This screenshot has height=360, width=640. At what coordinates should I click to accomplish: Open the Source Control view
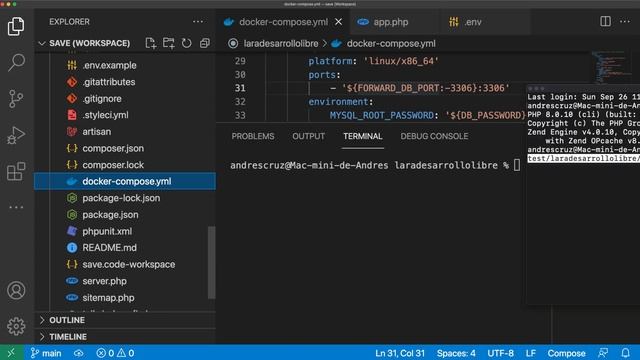[16, 99]
